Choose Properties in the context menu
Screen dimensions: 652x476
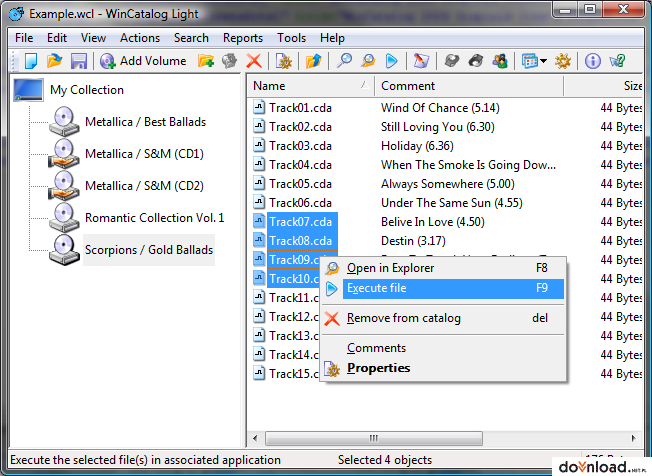pos(444,368)
